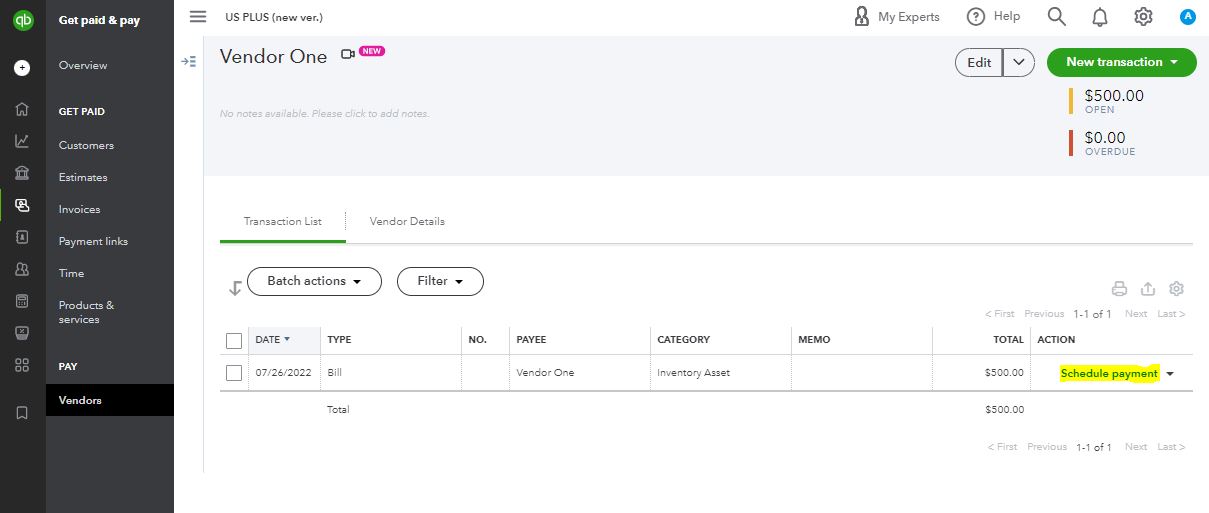Open the icon below the calculator
This screenshot has height=513, width=1209.
[x=22, y=332]
